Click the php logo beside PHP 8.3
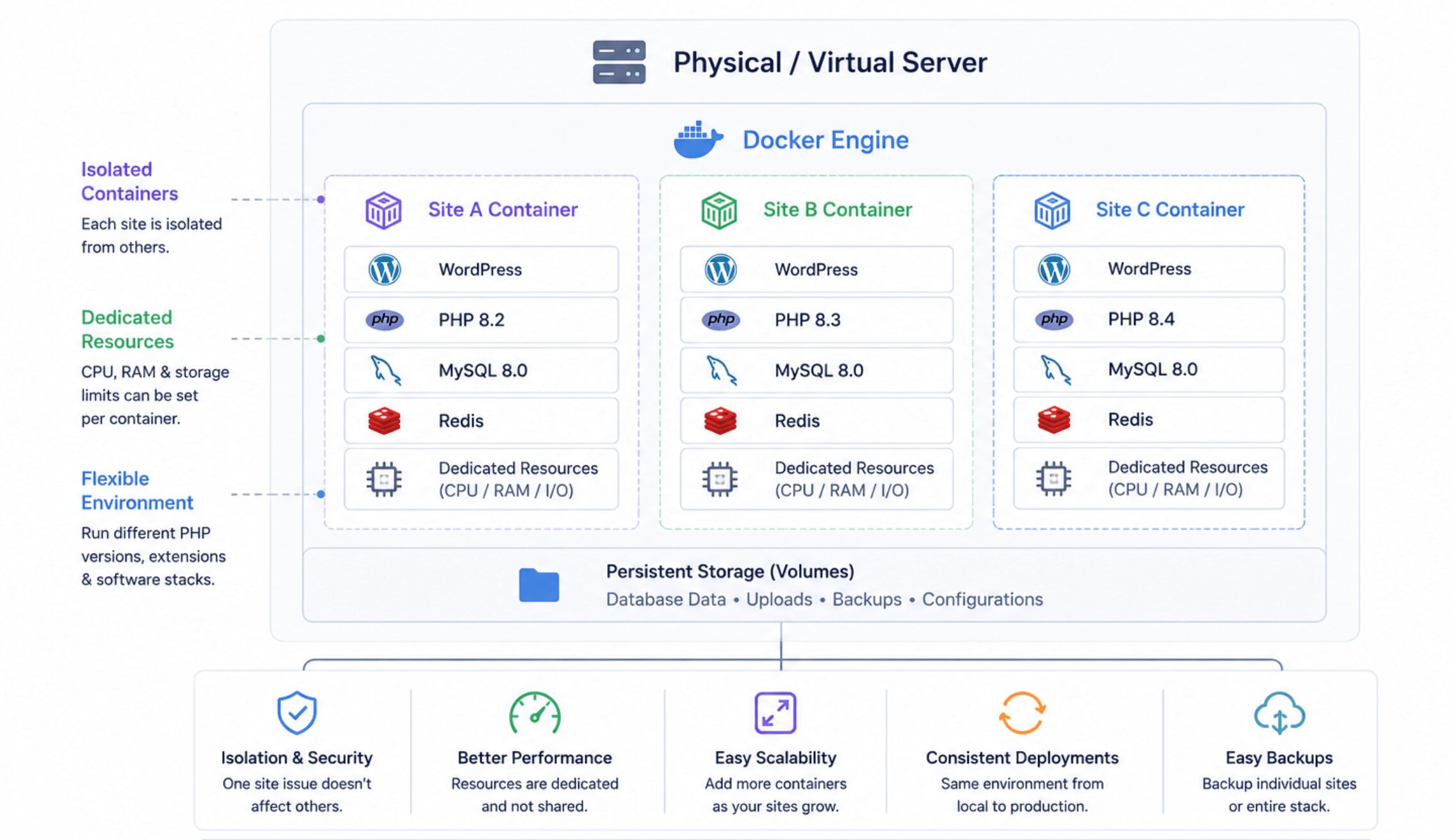The image size is (1451, 840). pyautogui.click(x=721, y=319)
